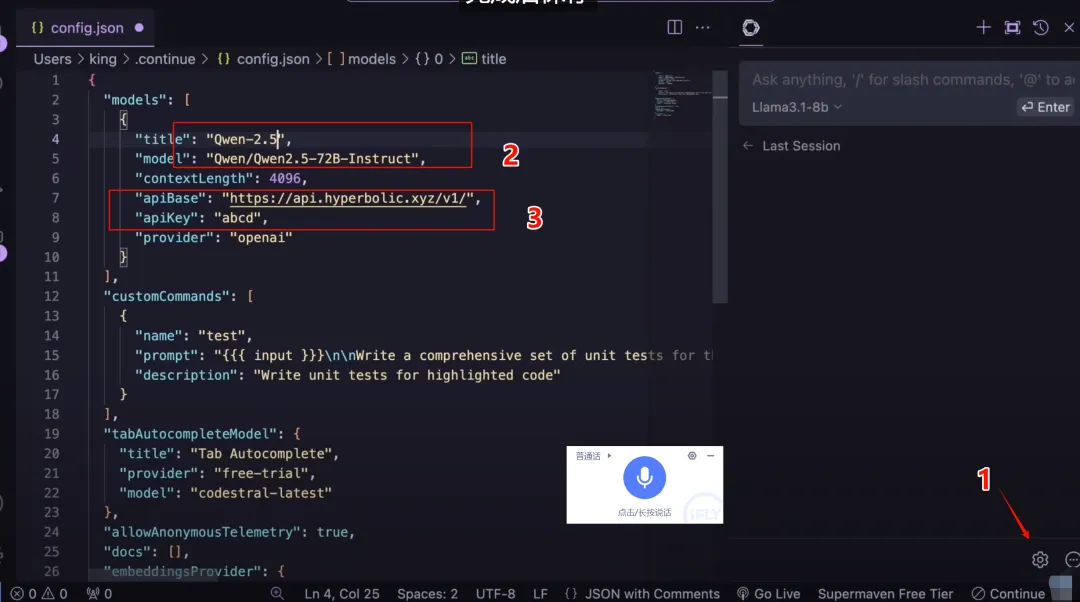Click Continue status bar item

[x=1008, y=593]
